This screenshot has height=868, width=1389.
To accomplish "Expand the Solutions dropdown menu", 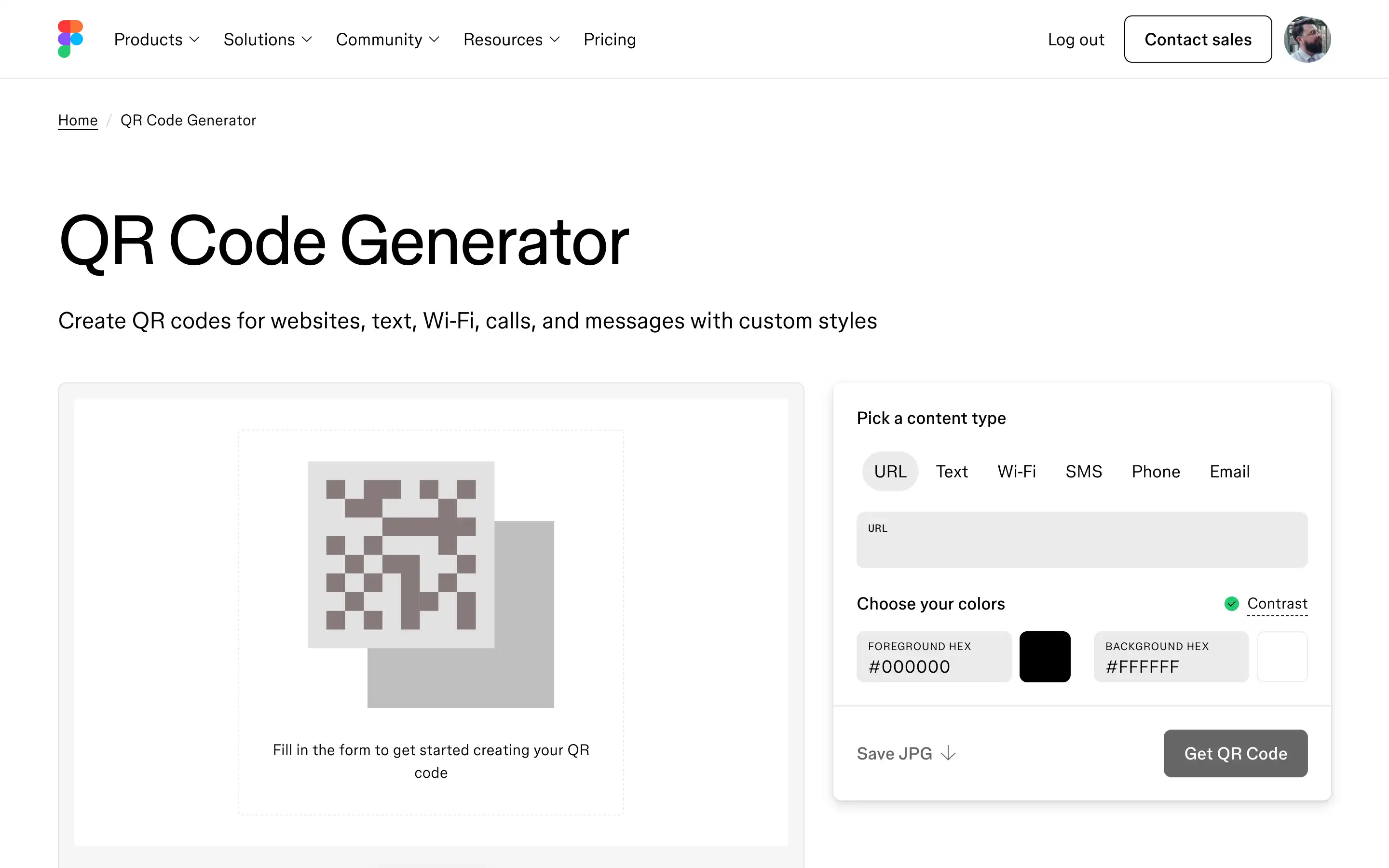I will click(x=268, y=39).
